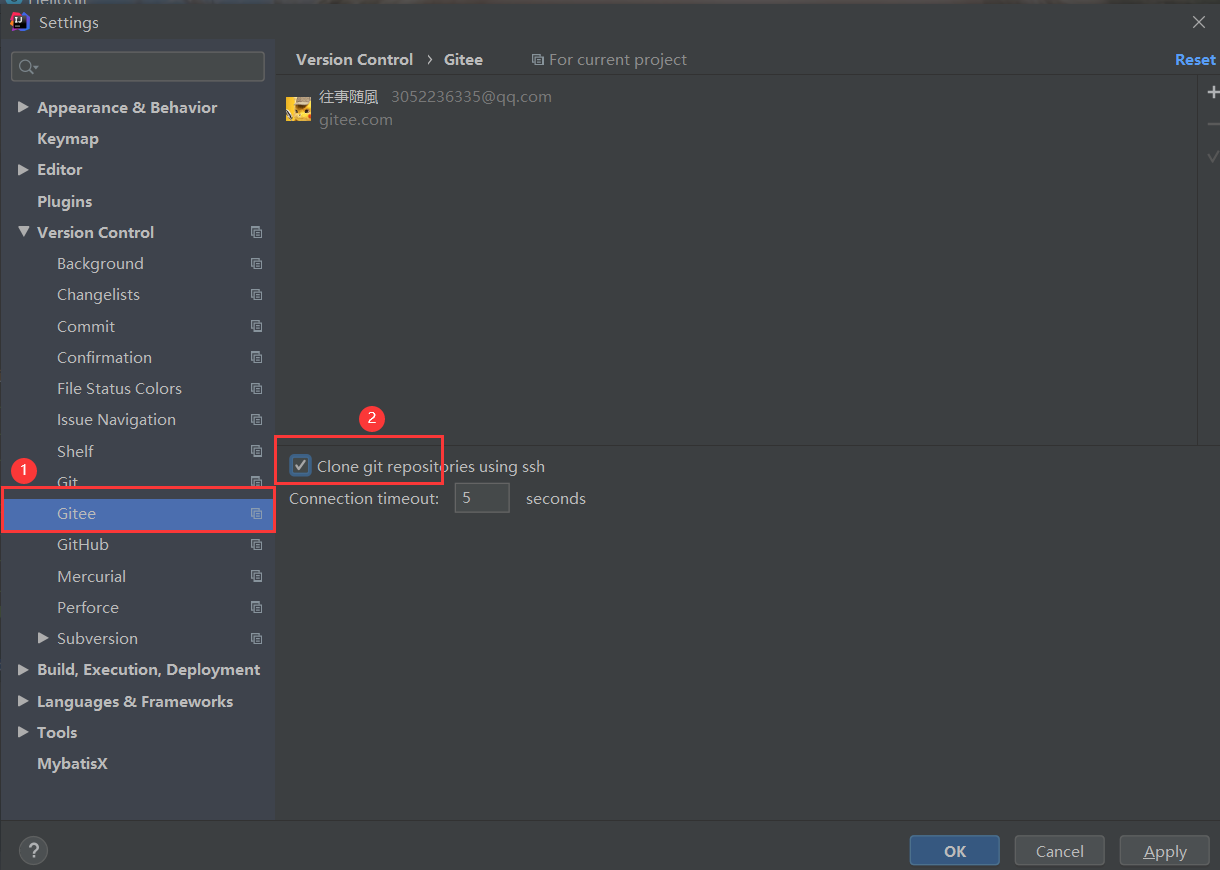Click Apply button
The width and height of the screenshot is (1220, 870).
tap(1165, 851)
